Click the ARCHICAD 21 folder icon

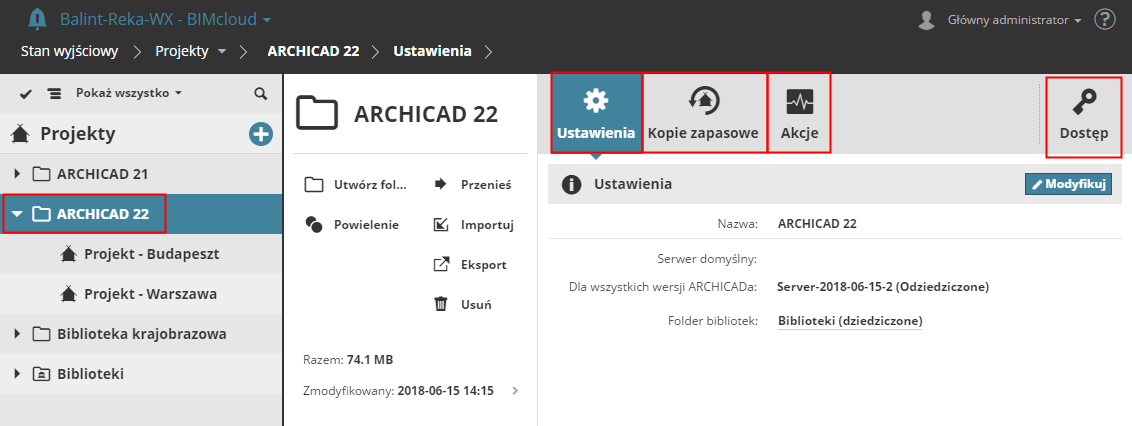[x=42, y=174]
